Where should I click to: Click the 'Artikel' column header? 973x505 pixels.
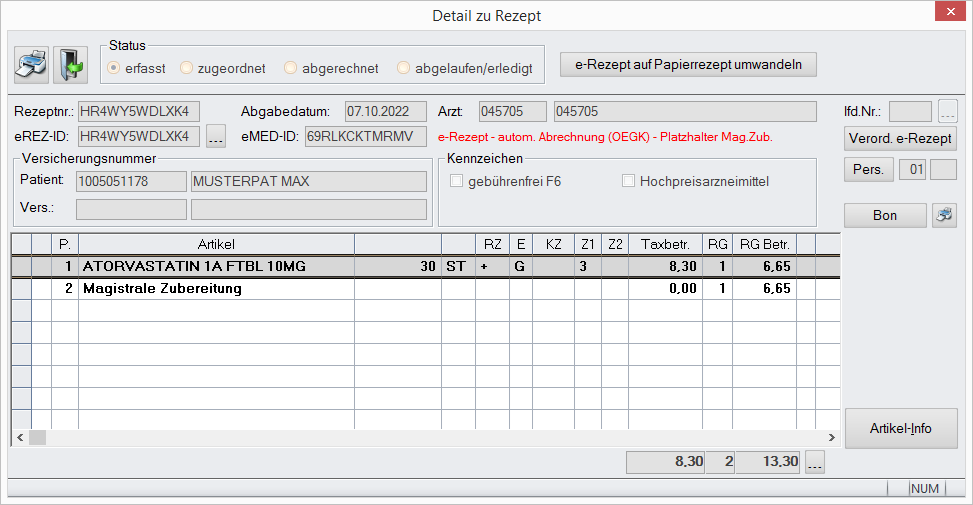click(x=215, y=243)
